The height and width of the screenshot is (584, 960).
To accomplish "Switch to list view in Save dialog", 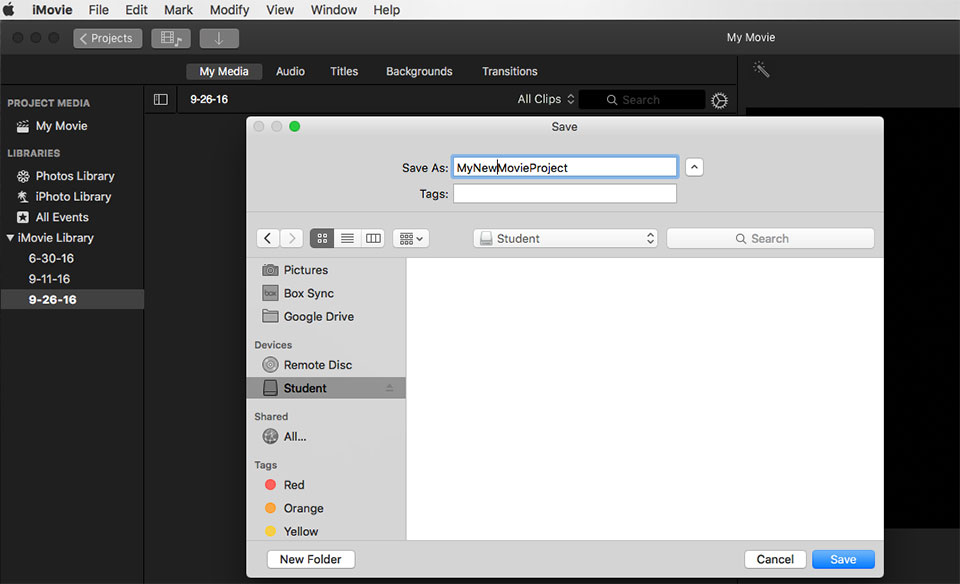I will 347,238.
